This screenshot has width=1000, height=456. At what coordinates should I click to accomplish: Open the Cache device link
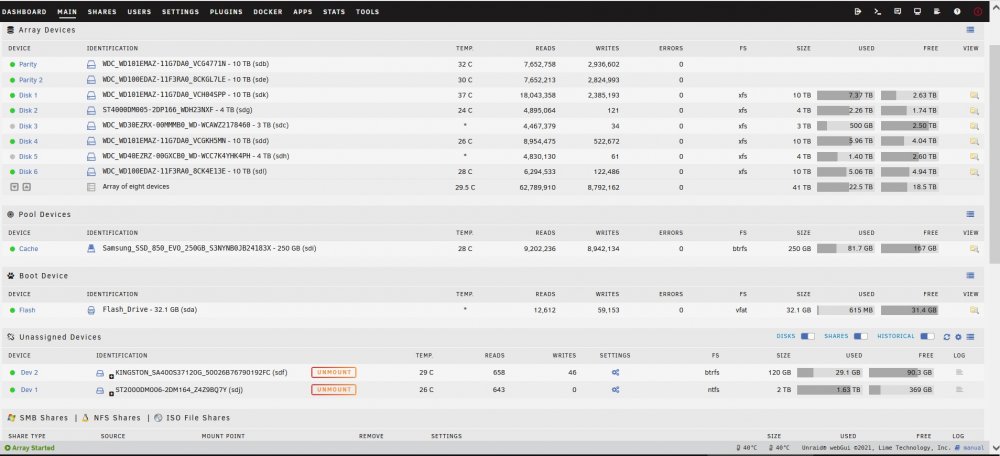tap(29, 249)
